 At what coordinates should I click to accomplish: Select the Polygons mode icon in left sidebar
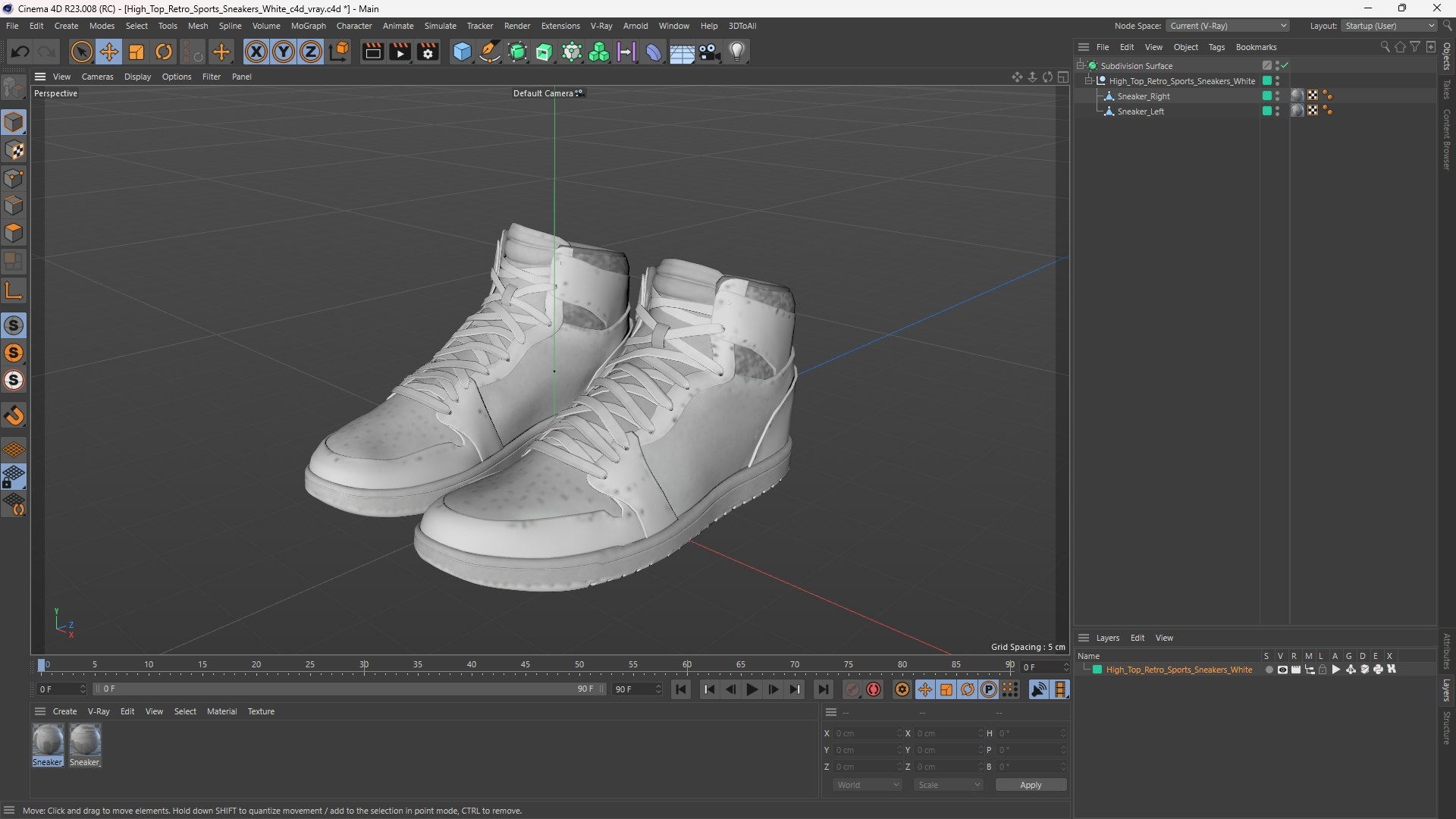click(14, 233)
